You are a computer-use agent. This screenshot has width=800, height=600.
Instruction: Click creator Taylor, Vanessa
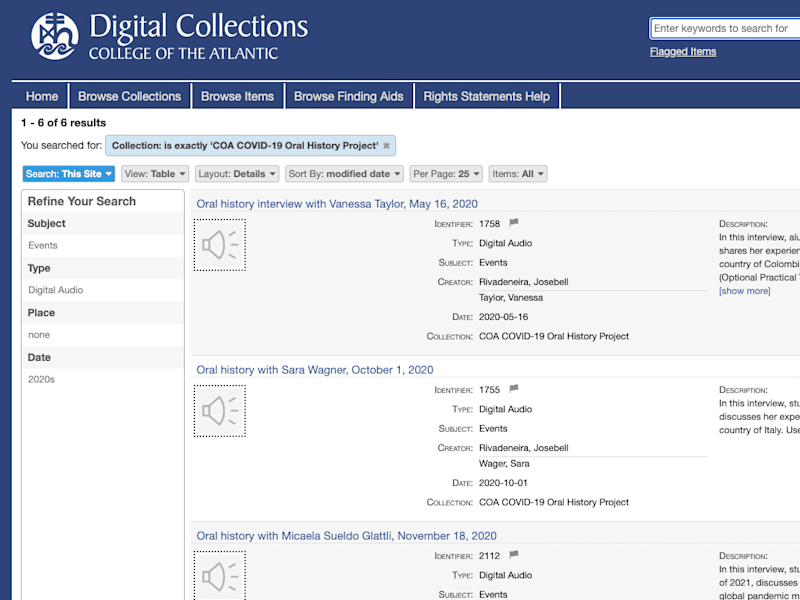[511, 297]
